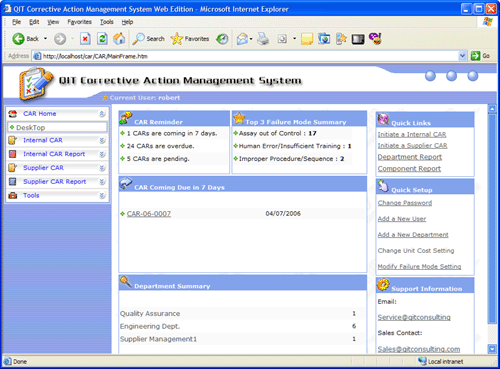Open the Help menu
This screenshot has width=500, height=369.
[x=127, y=22]
